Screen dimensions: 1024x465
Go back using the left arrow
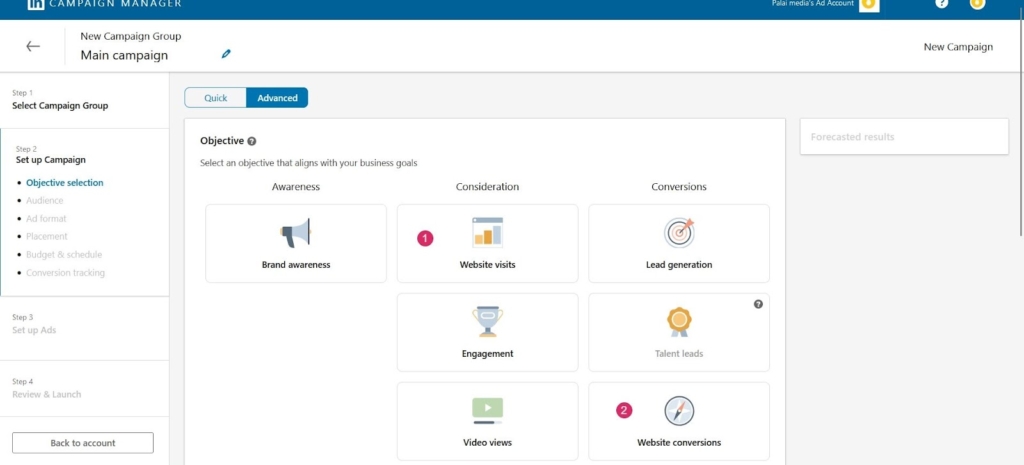pos(33,46)
